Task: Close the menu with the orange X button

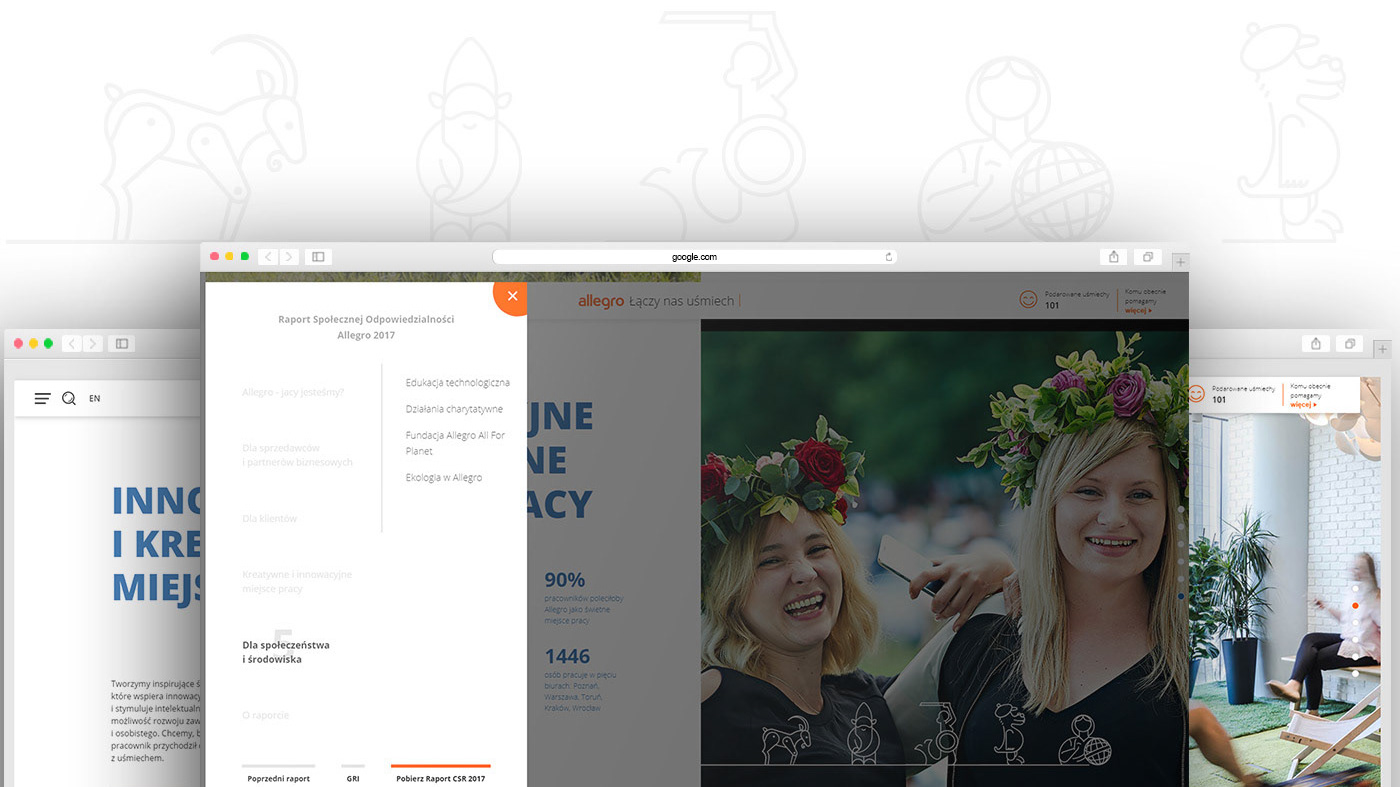Action: (x=511, y=296)
